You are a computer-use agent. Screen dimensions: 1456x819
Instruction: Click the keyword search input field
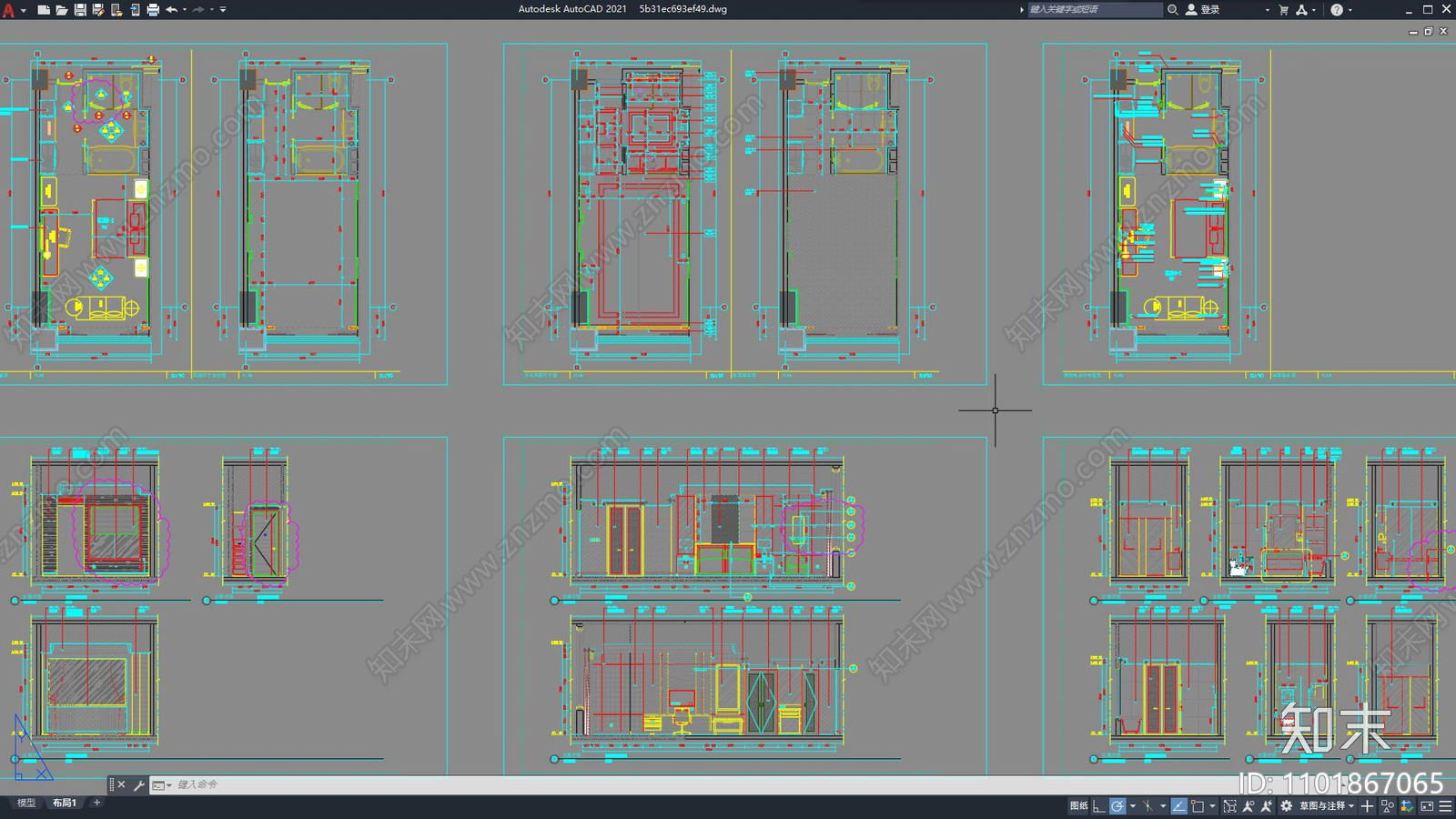tap(1095, 9)
